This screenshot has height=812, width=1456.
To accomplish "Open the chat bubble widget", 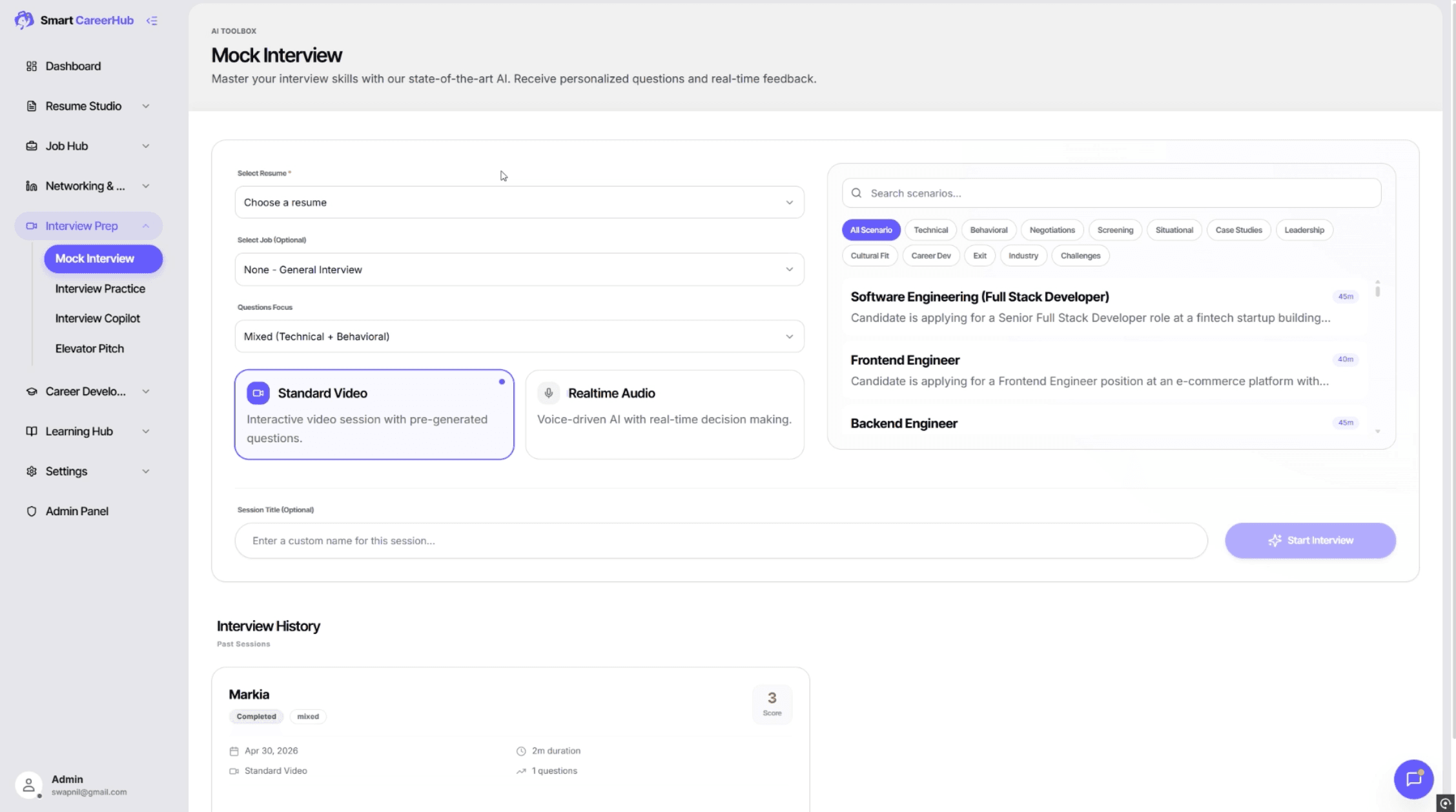I will pyautogui.click(x=1413, y=779).
